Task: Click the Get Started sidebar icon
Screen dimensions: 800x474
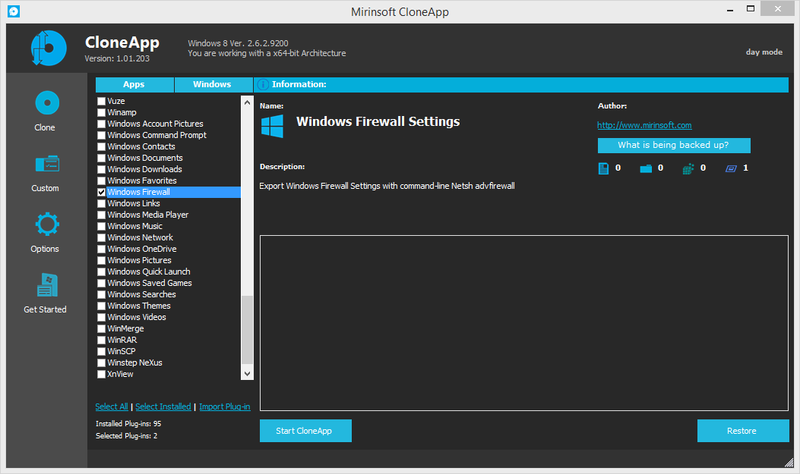Action: 44,288
